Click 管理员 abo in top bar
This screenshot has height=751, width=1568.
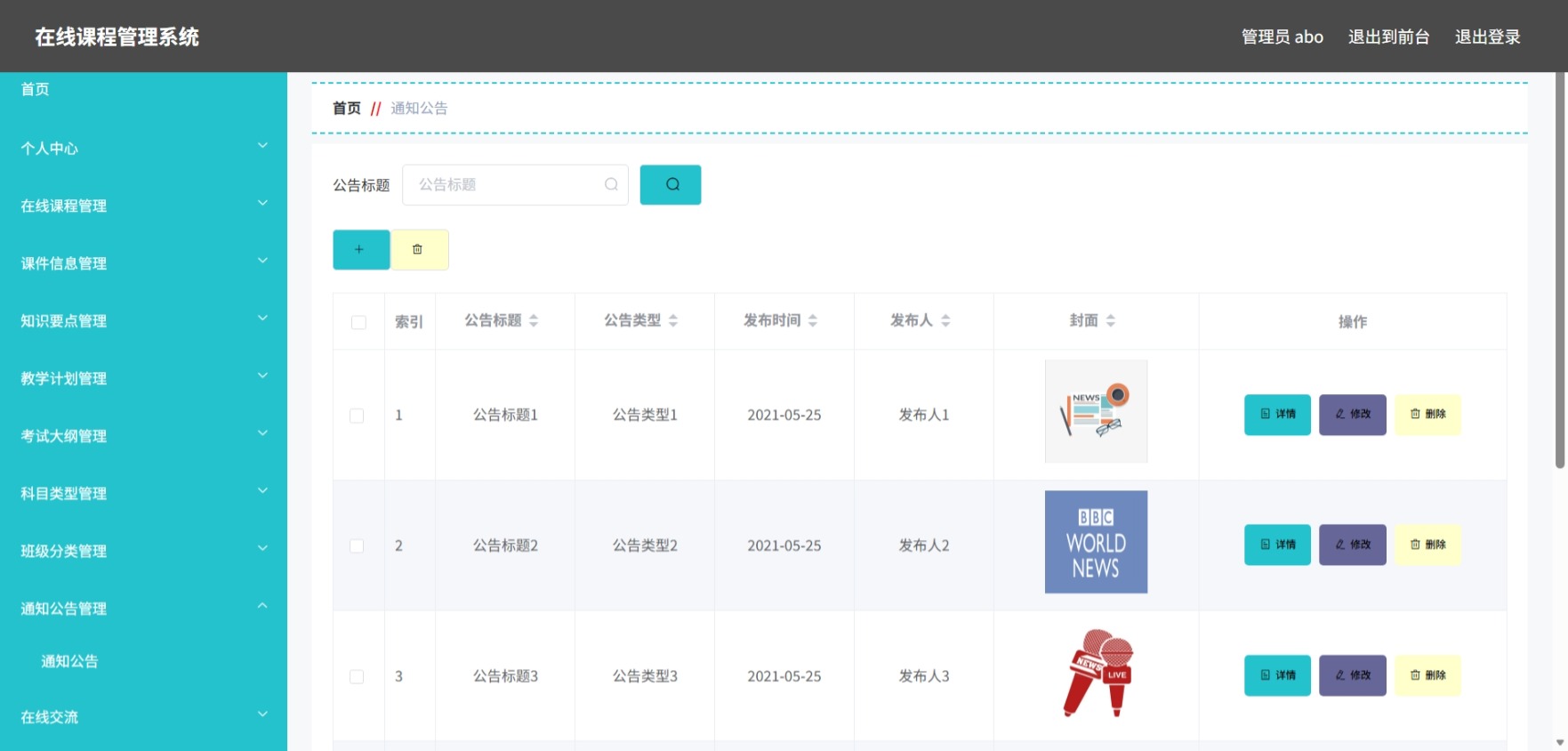(1282, 36)
